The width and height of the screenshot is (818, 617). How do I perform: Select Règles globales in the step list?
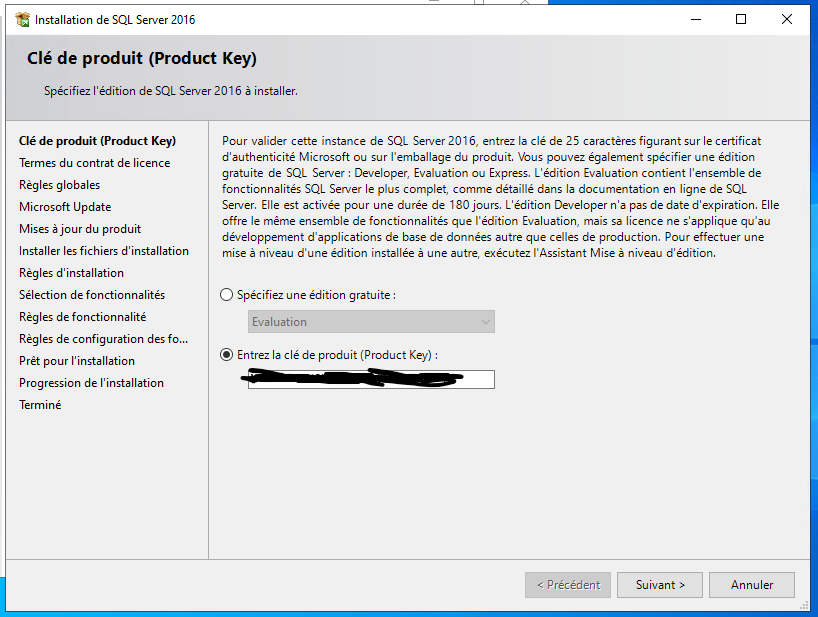[59, 185]
